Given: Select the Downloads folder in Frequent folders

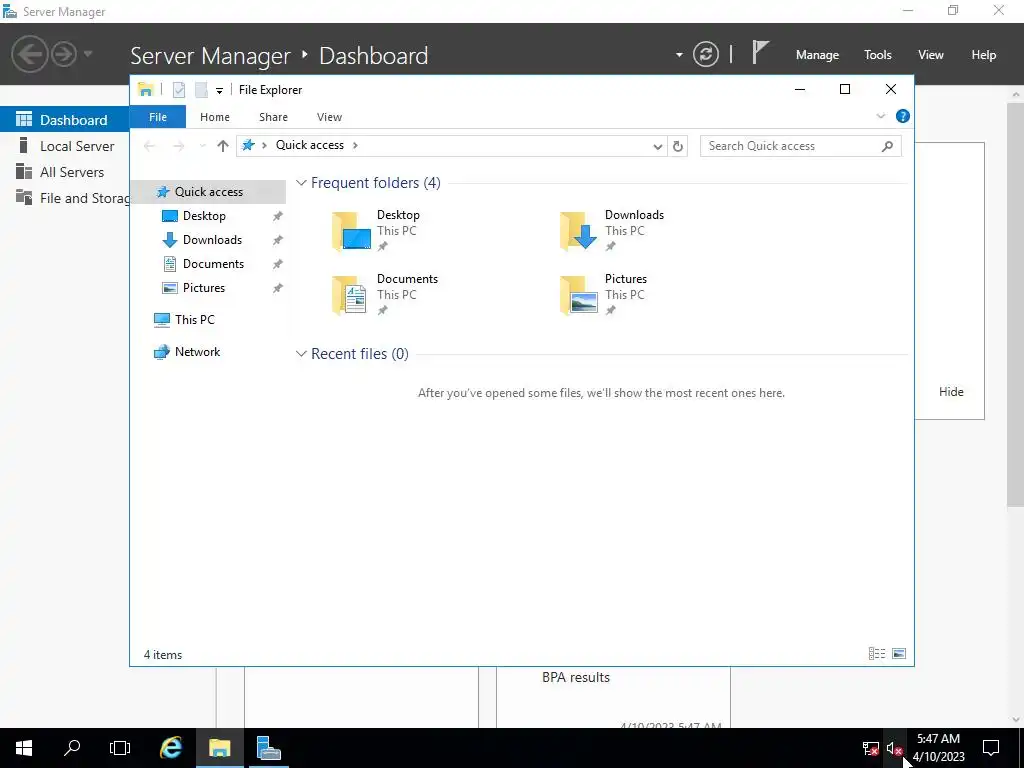Looking at the screenshot, I should [x=614, y=231].
